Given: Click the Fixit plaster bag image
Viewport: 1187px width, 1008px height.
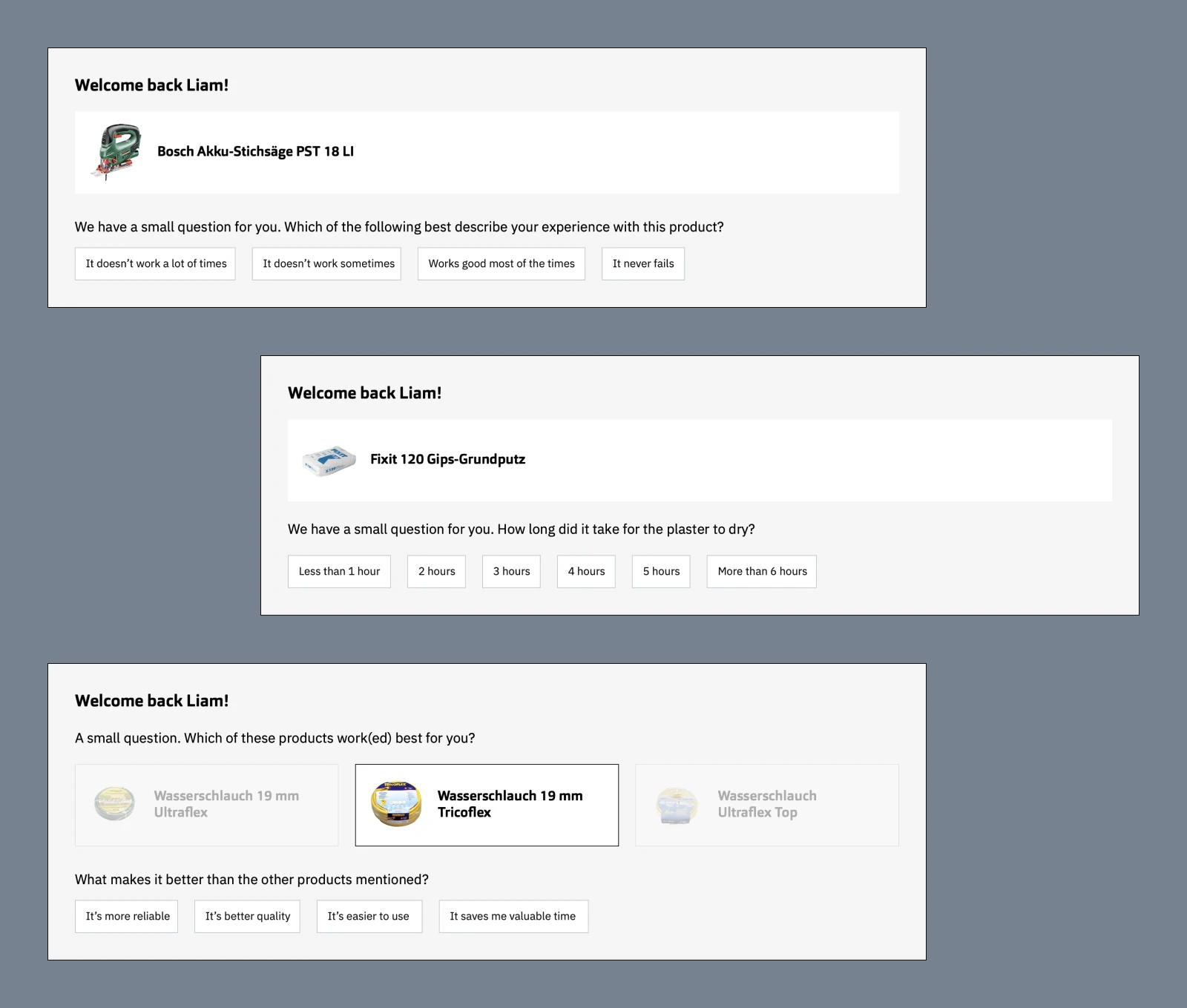Looking at the screenshot, I should (328, 460).
